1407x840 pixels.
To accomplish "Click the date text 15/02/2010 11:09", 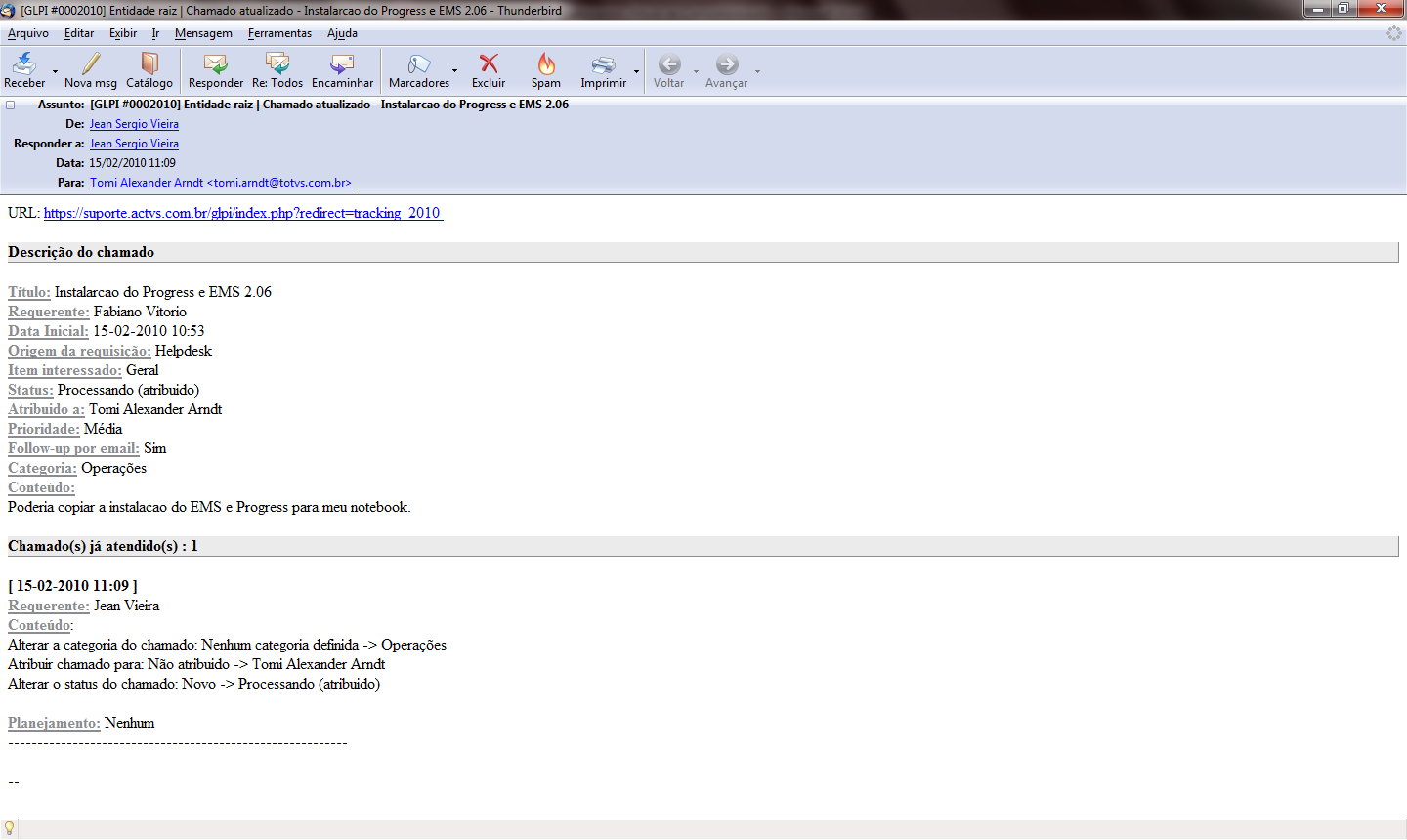I will tap(132, 163).
